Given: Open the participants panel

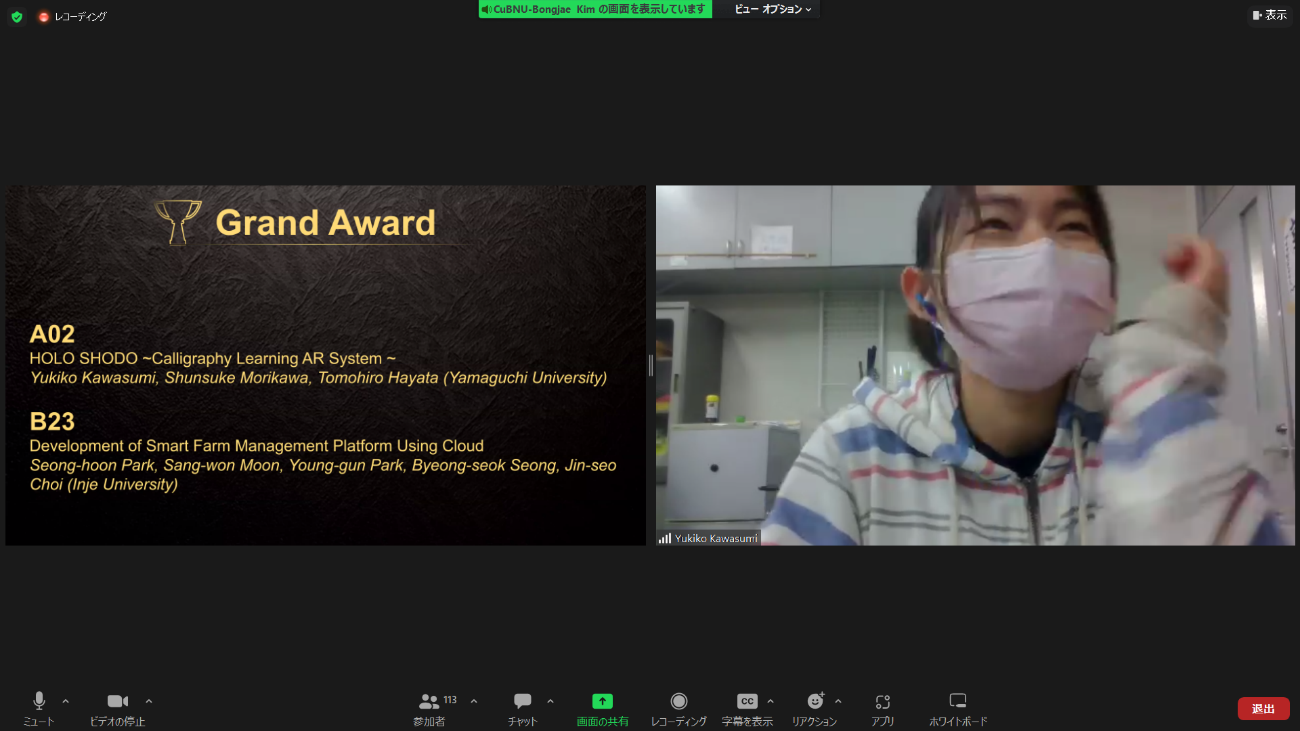Looking at the screenshot, I should point(429,702).
